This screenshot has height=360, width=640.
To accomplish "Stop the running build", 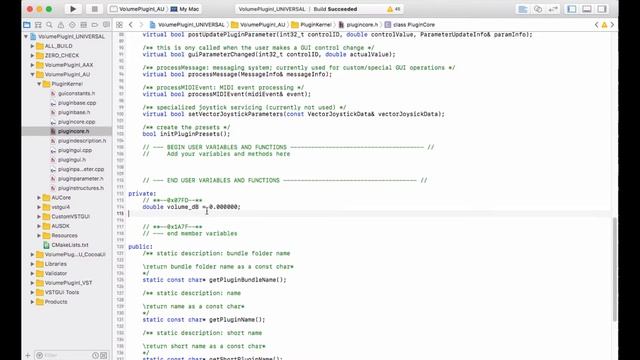I will pos(95,9).
